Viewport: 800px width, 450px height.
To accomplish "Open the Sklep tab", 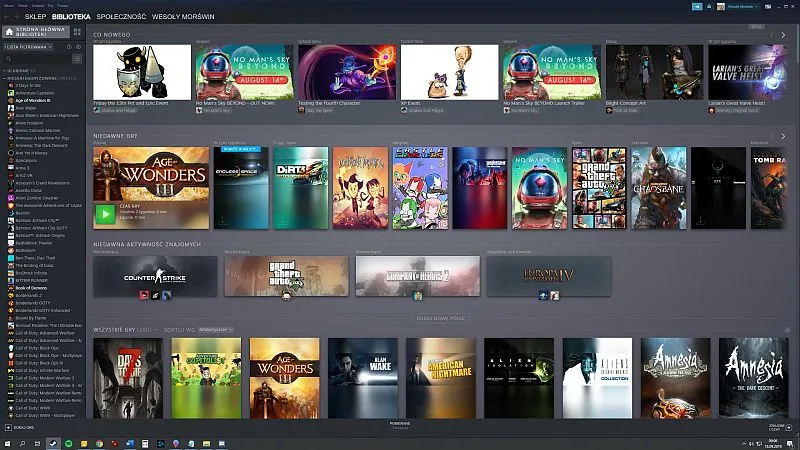I will click(36, 15).
